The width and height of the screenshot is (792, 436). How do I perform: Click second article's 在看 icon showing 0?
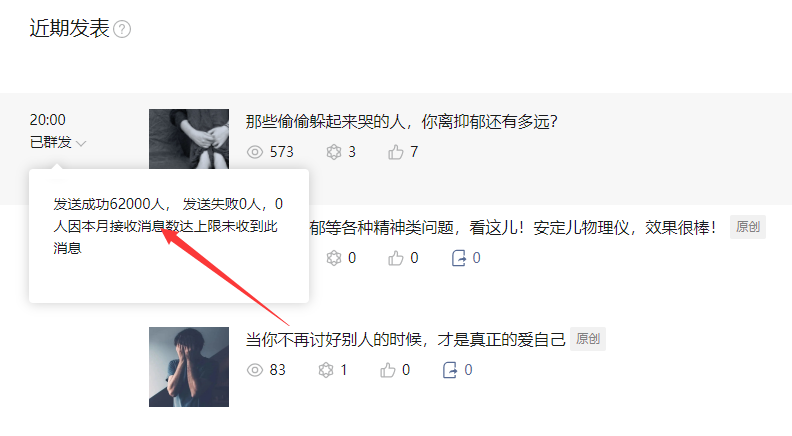point(334,258)
